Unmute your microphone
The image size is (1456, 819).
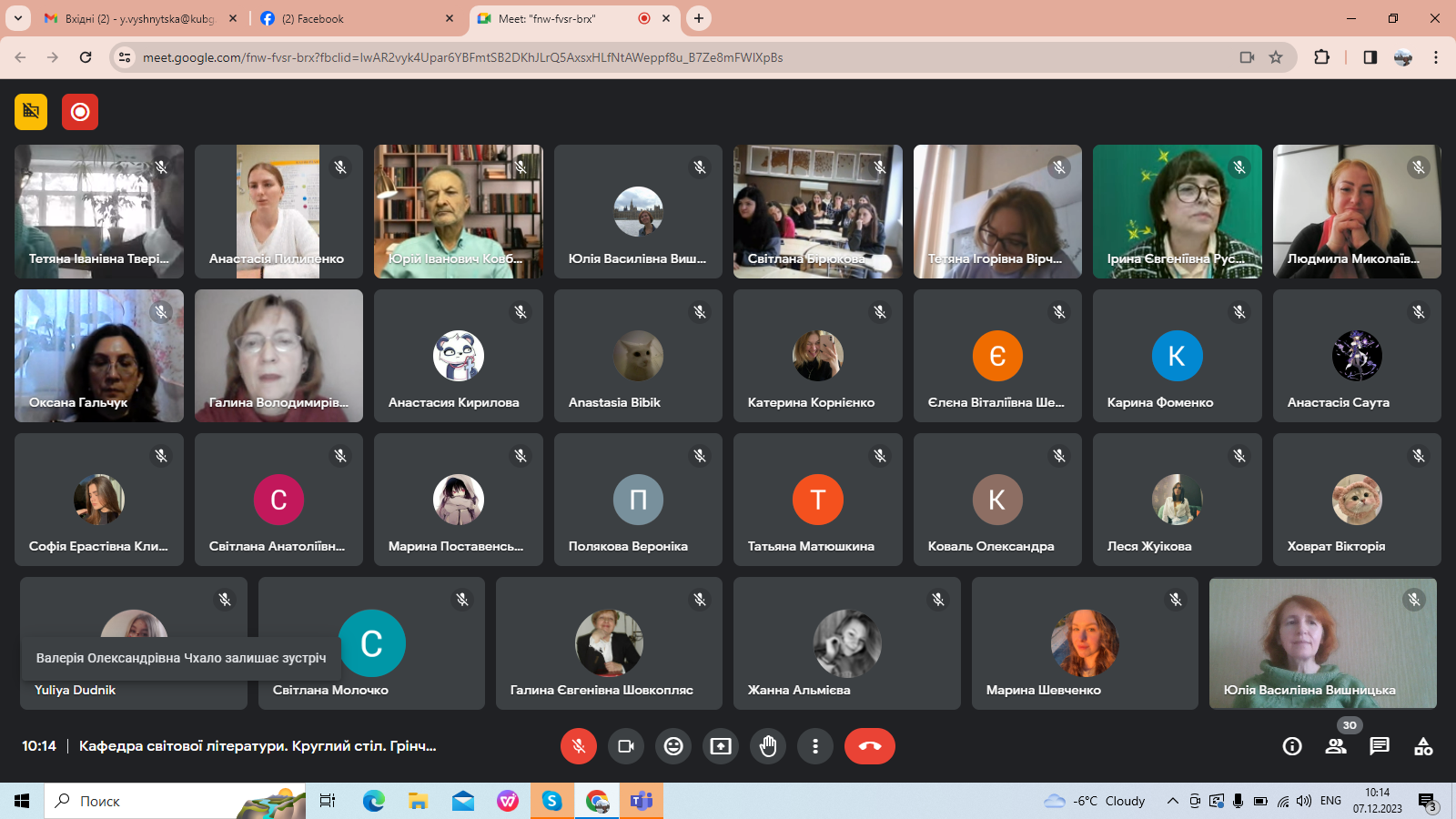pyautogui.click(x=579, y=746)
